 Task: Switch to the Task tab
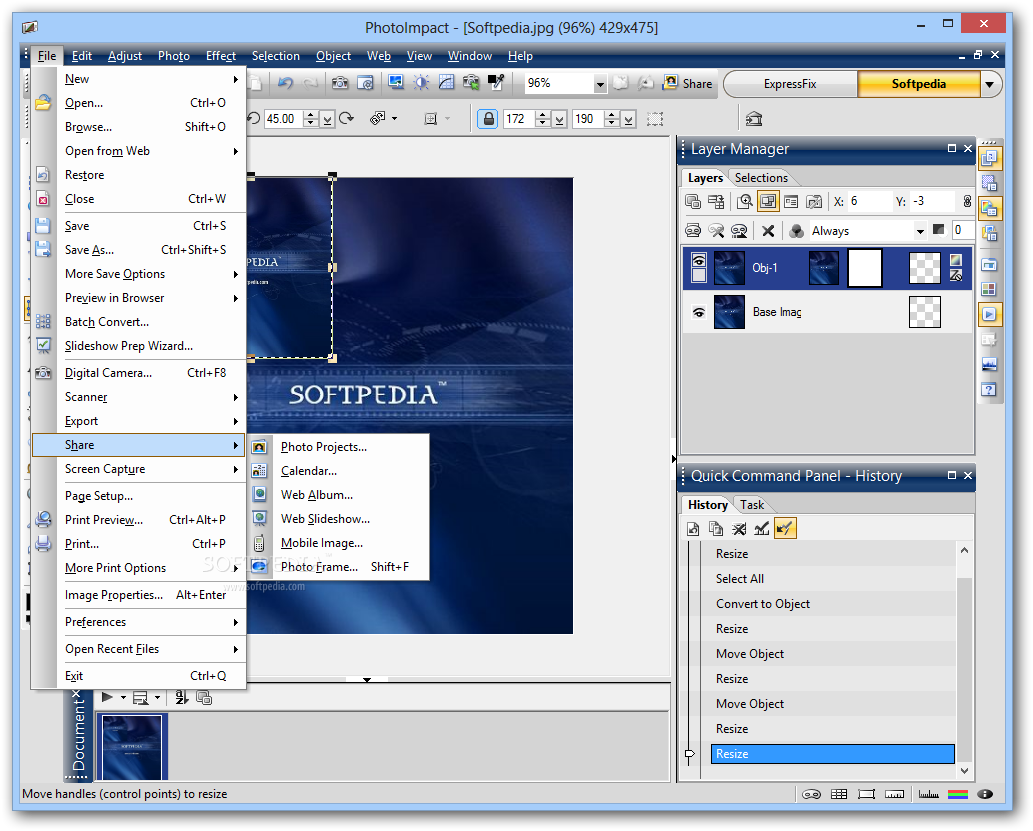tap(752, 505)
